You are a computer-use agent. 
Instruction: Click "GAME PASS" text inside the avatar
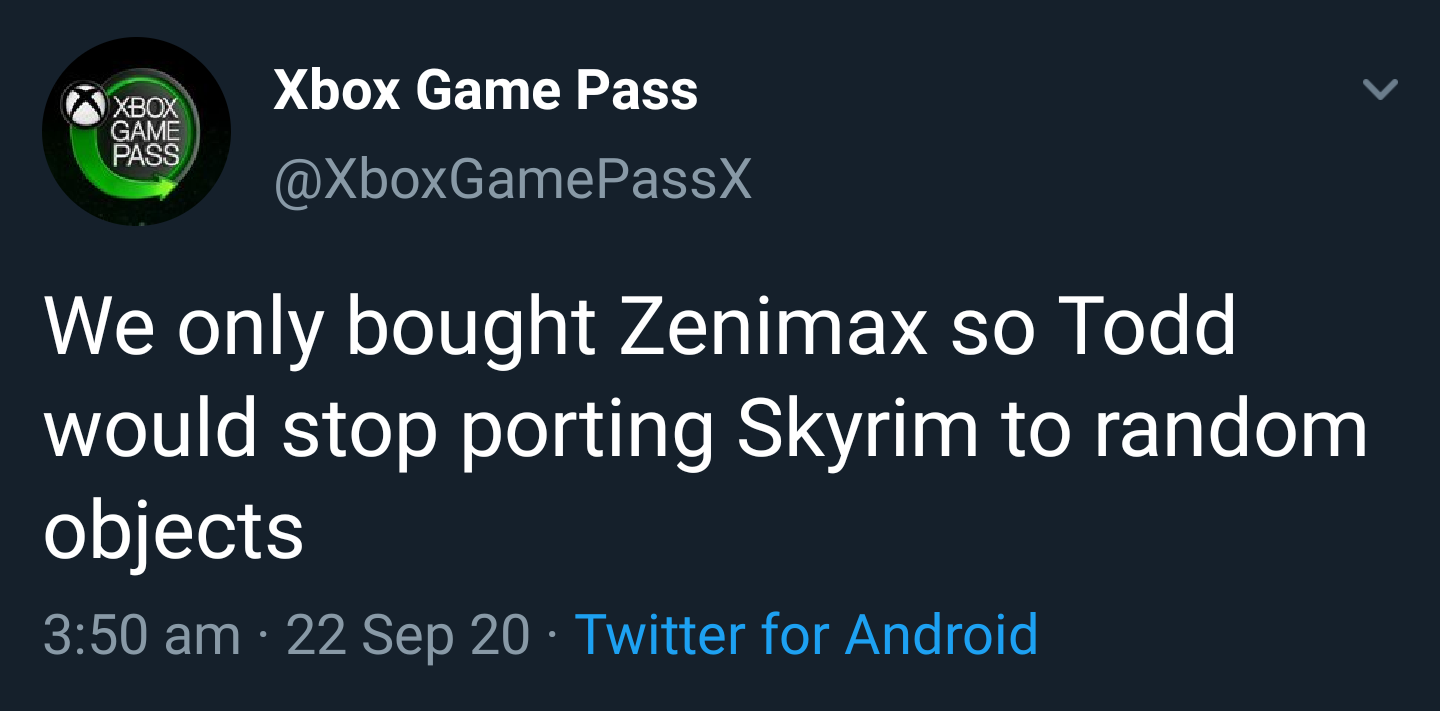[146, 143]
